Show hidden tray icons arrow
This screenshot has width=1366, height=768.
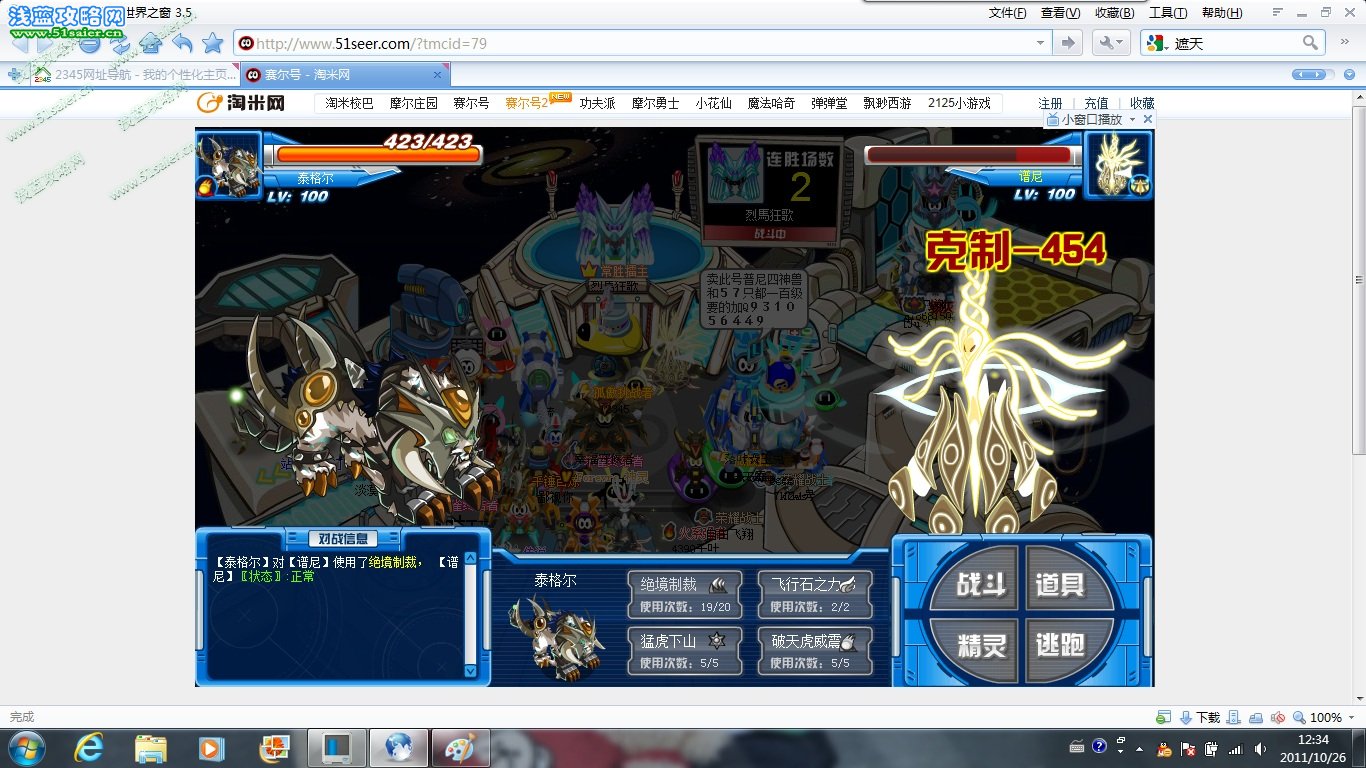coord(1140,748)
